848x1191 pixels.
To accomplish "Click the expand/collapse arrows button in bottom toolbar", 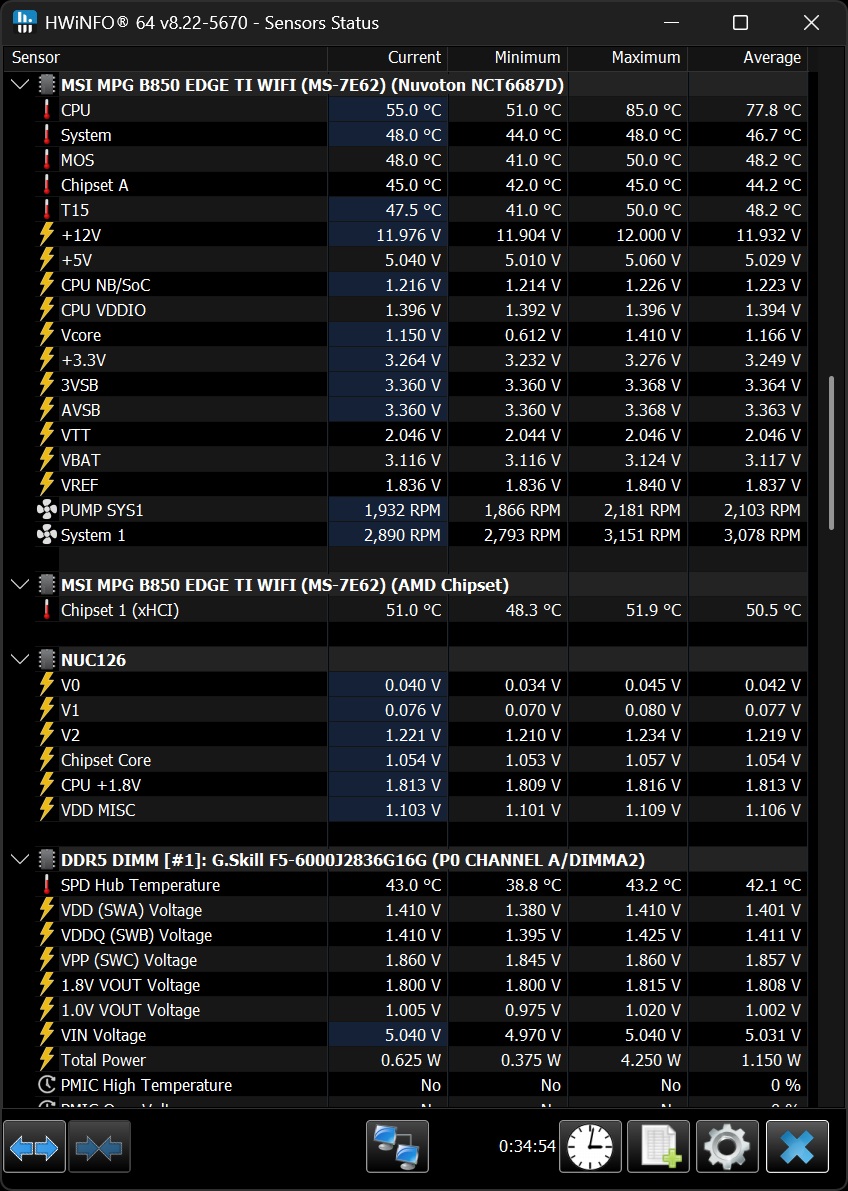I will 35,1146.
